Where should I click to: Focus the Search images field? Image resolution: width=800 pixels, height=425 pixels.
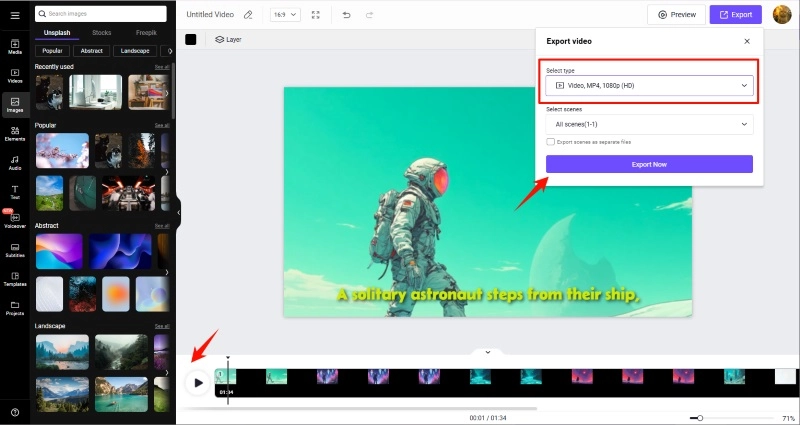point(101,14)
